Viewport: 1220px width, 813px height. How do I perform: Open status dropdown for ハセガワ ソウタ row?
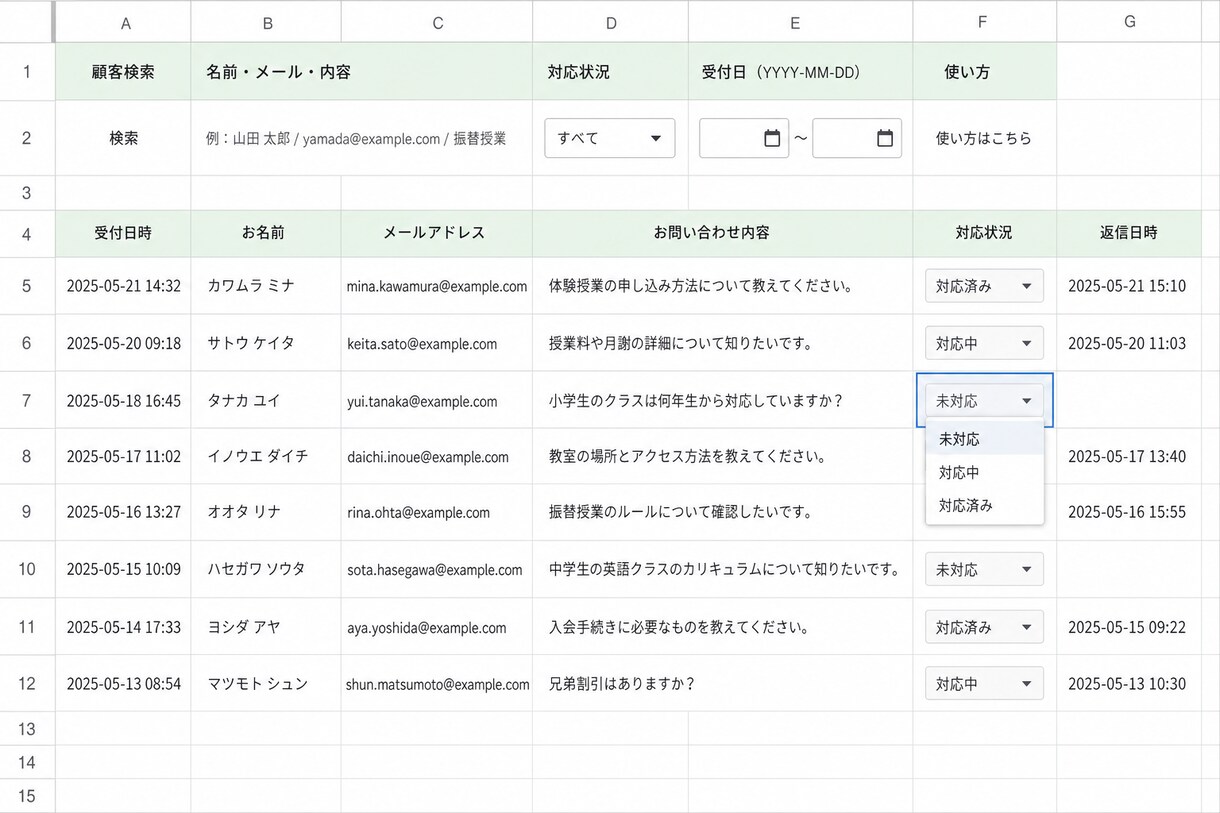[984, 570]
